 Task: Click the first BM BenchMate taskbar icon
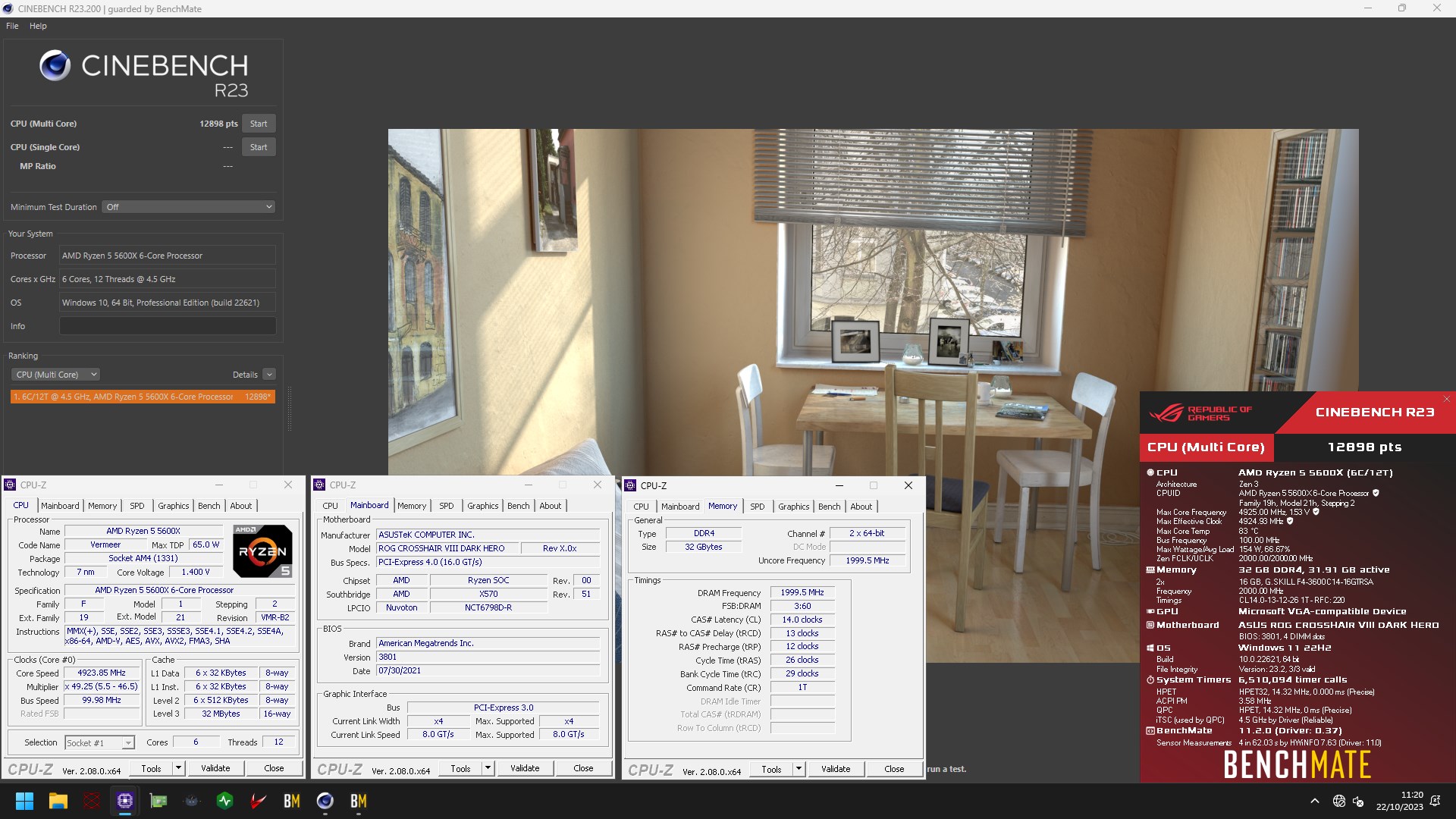pos(292,801)
